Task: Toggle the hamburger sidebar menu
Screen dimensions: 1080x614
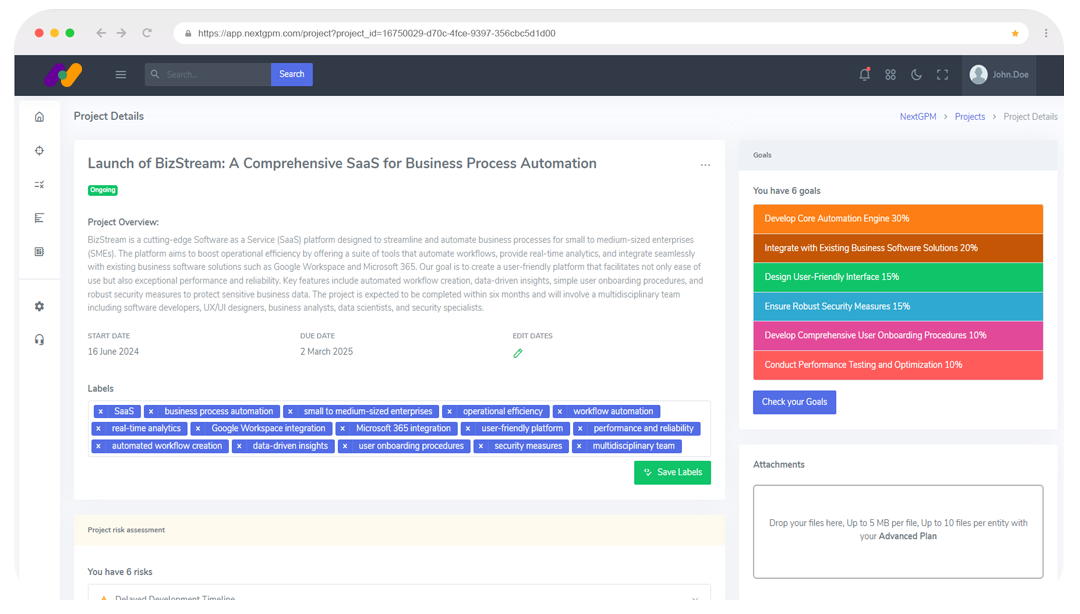Action: point(121,74)
